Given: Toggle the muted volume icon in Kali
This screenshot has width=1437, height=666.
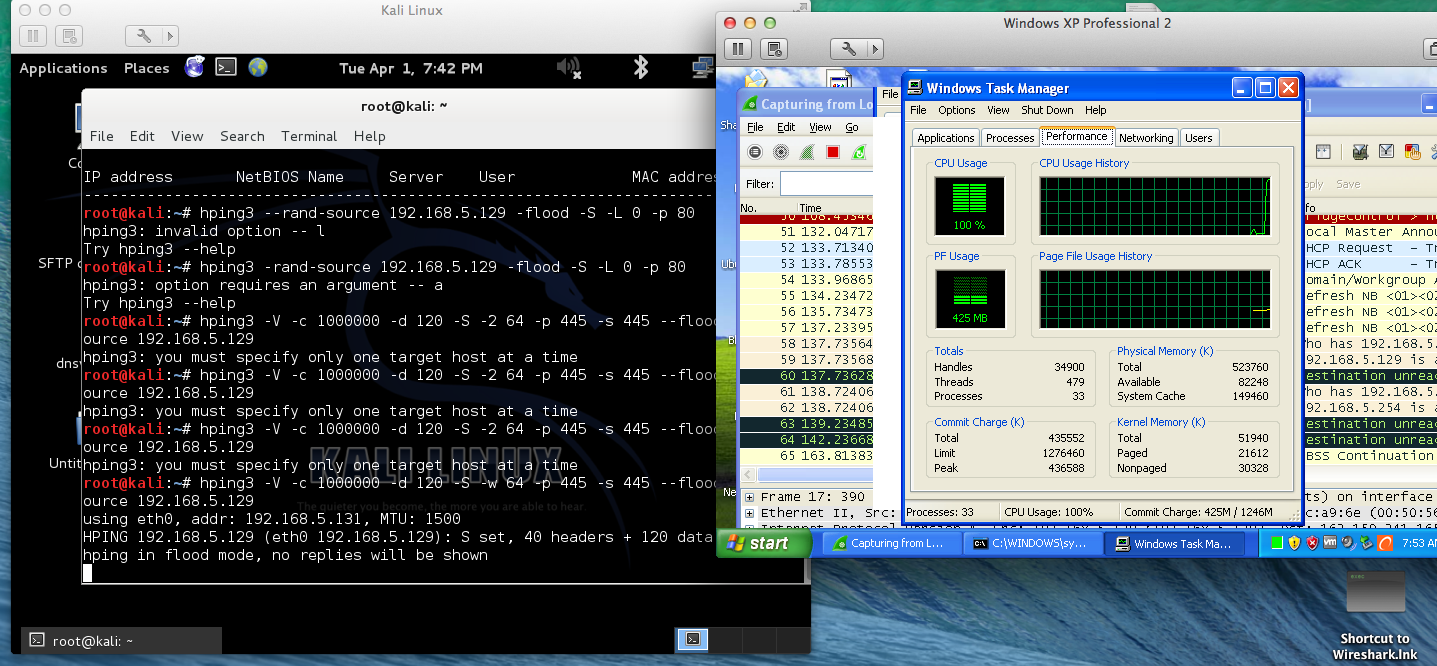Looking at the screenshot, I should click(x=568, y=67).
